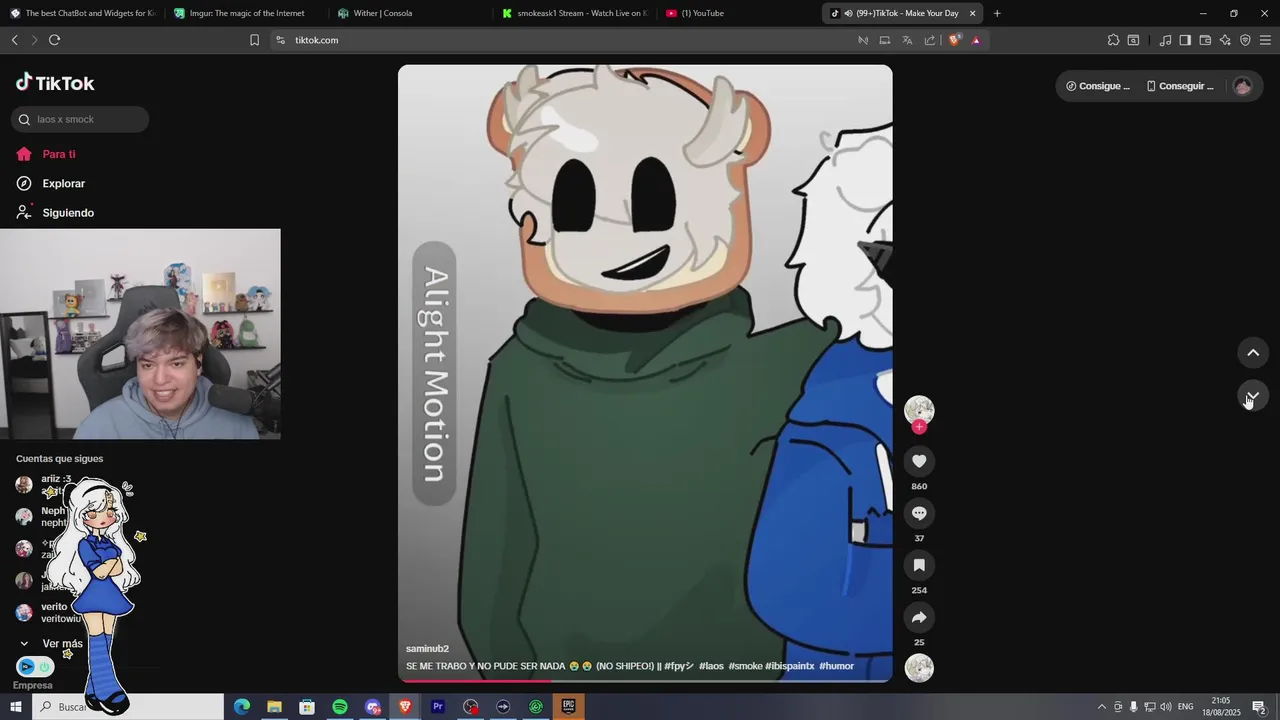Switch to the Wither | Consola tab
1280x720 pixels.
[x=410, y=13]
